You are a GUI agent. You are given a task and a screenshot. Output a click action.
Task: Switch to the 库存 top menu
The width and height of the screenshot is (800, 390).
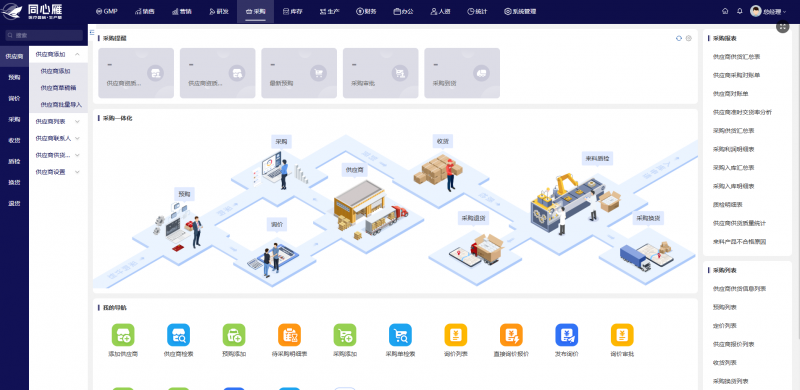(292, 11)
